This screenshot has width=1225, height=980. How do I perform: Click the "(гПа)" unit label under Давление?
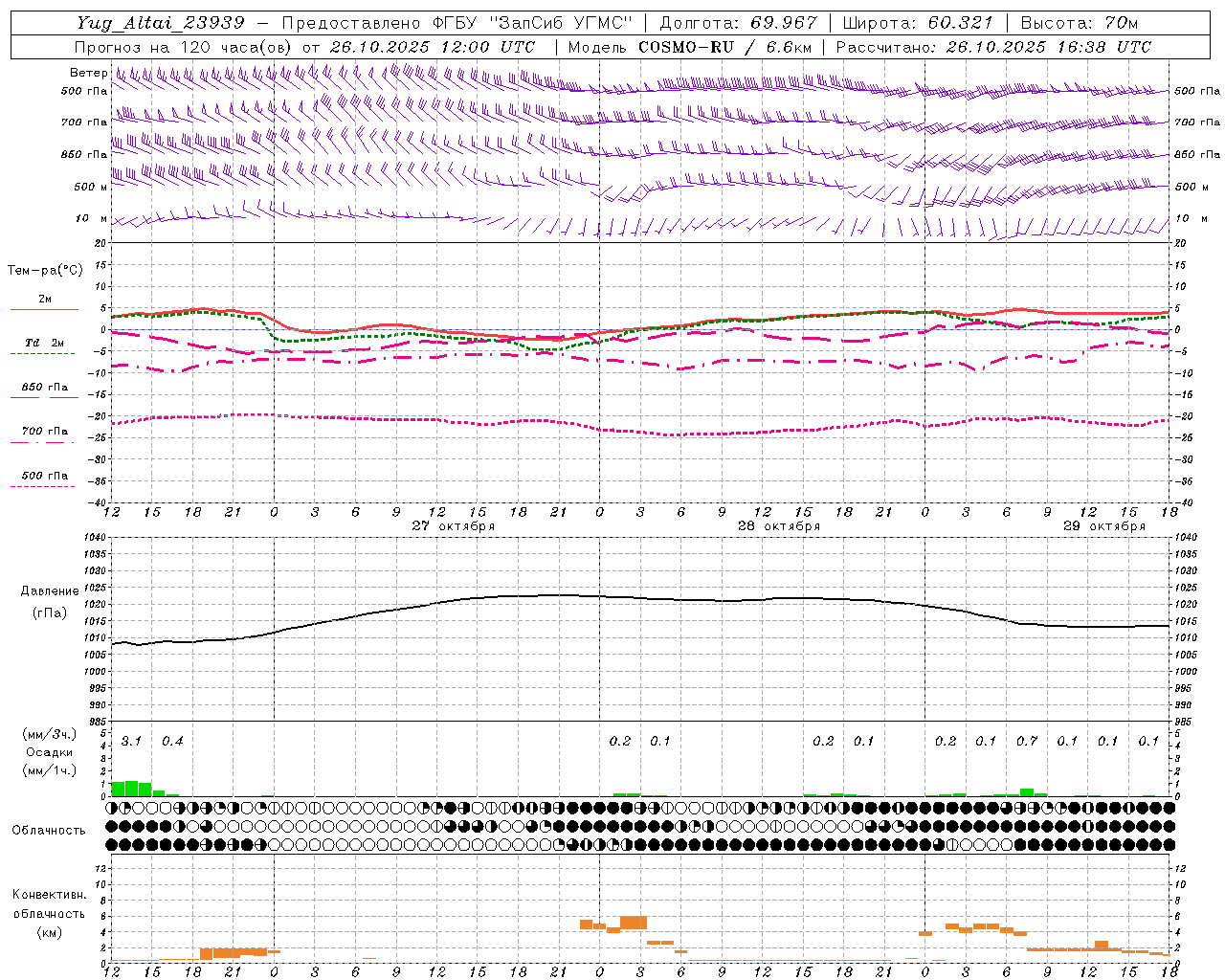coord(48,613)
